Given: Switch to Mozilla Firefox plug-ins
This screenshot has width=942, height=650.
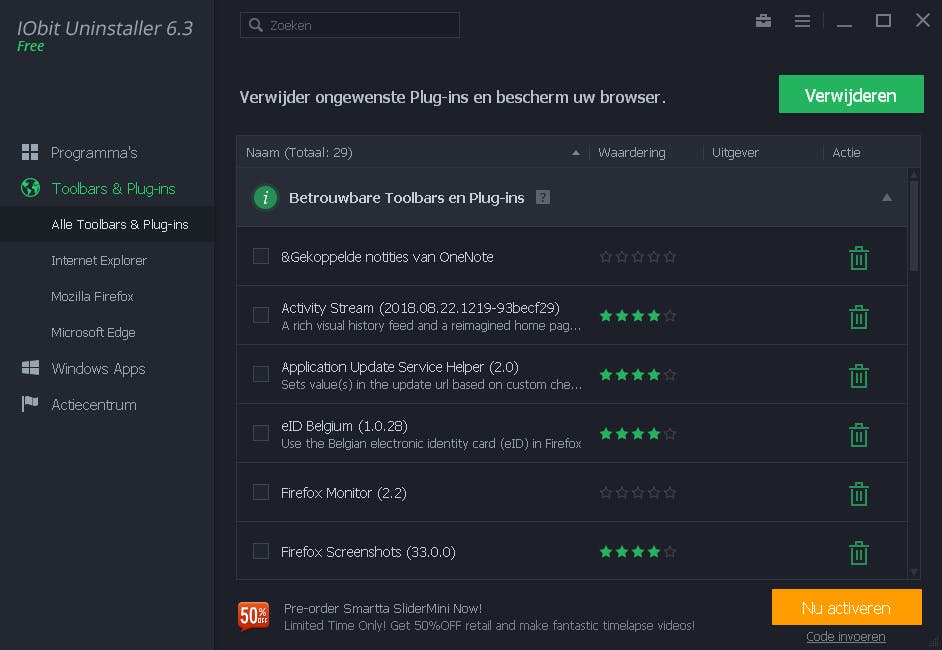Looking at the screenshot, I should click(x=92, y=297).
